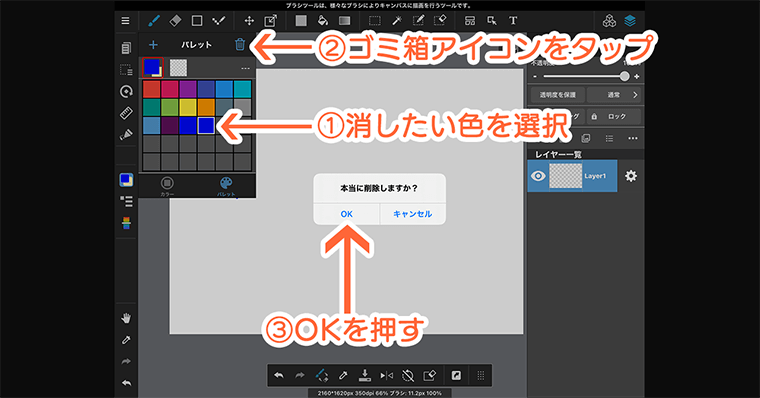Image resolution: width=760 pixels, height=398 pixels.
Task: Tap the rotate canvas icon in sidebar
Action: point(126,92)
